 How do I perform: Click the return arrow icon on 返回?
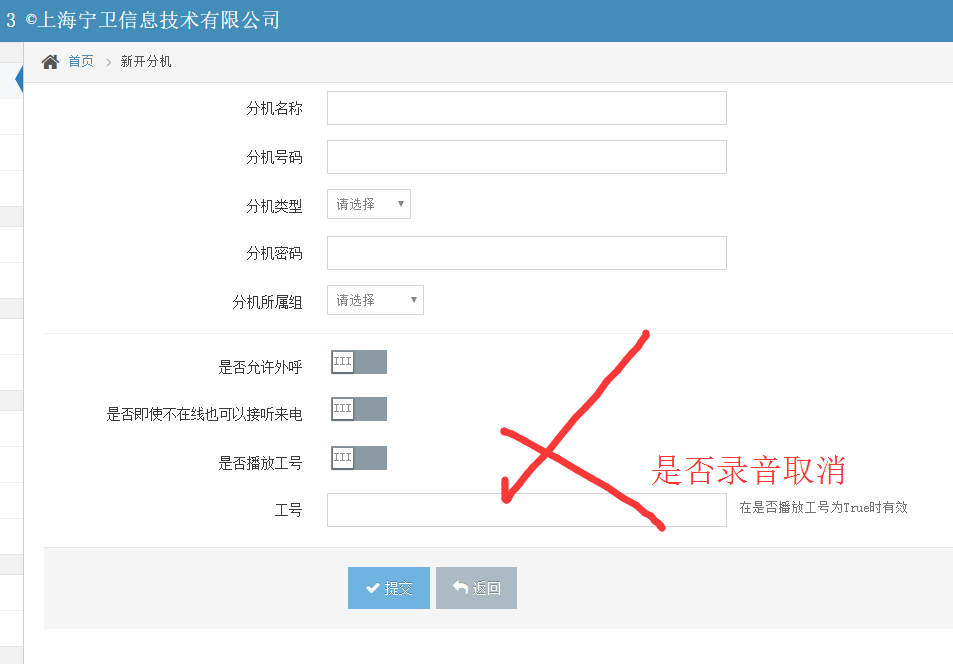(x=460, y=589)
